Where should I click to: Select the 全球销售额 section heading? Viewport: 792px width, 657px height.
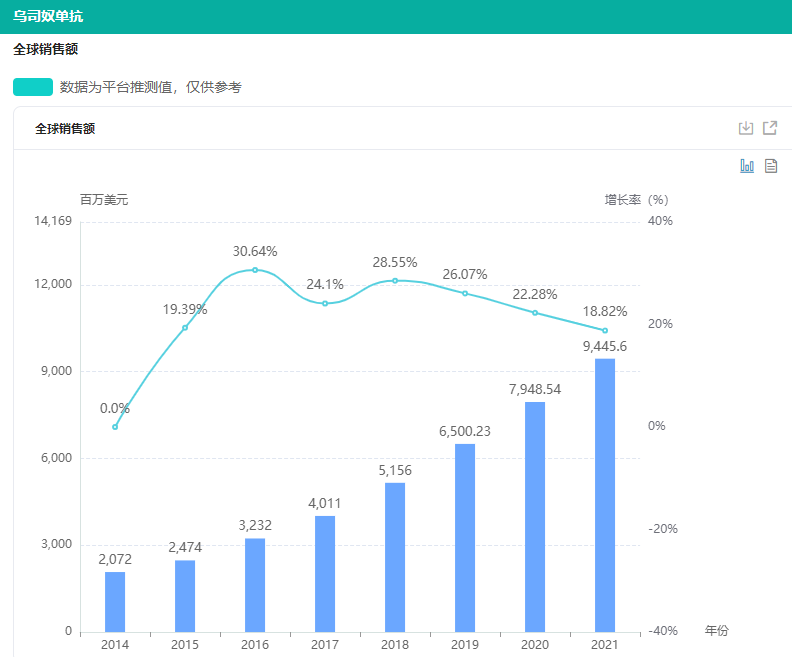pyautogui.click(x=46, y=48)
